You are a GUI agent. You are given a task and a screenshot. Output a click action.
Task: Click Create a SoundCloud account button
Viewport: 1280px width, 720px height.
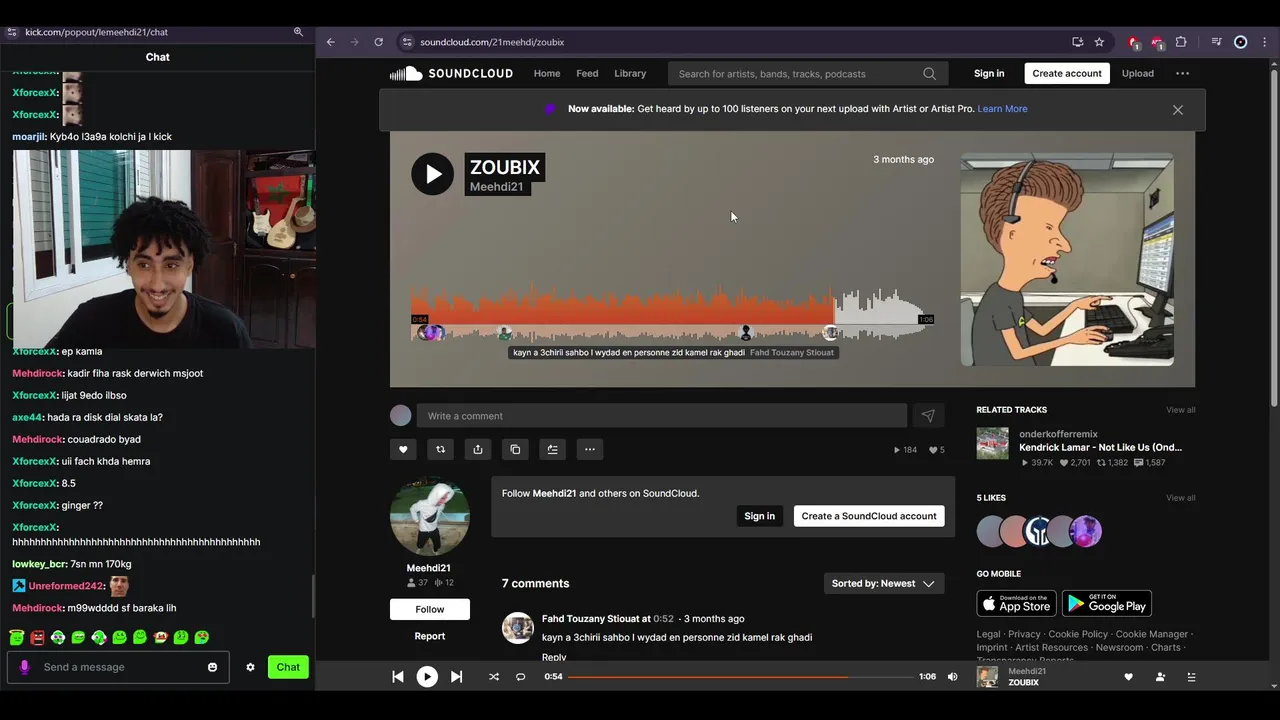point(869,516)
